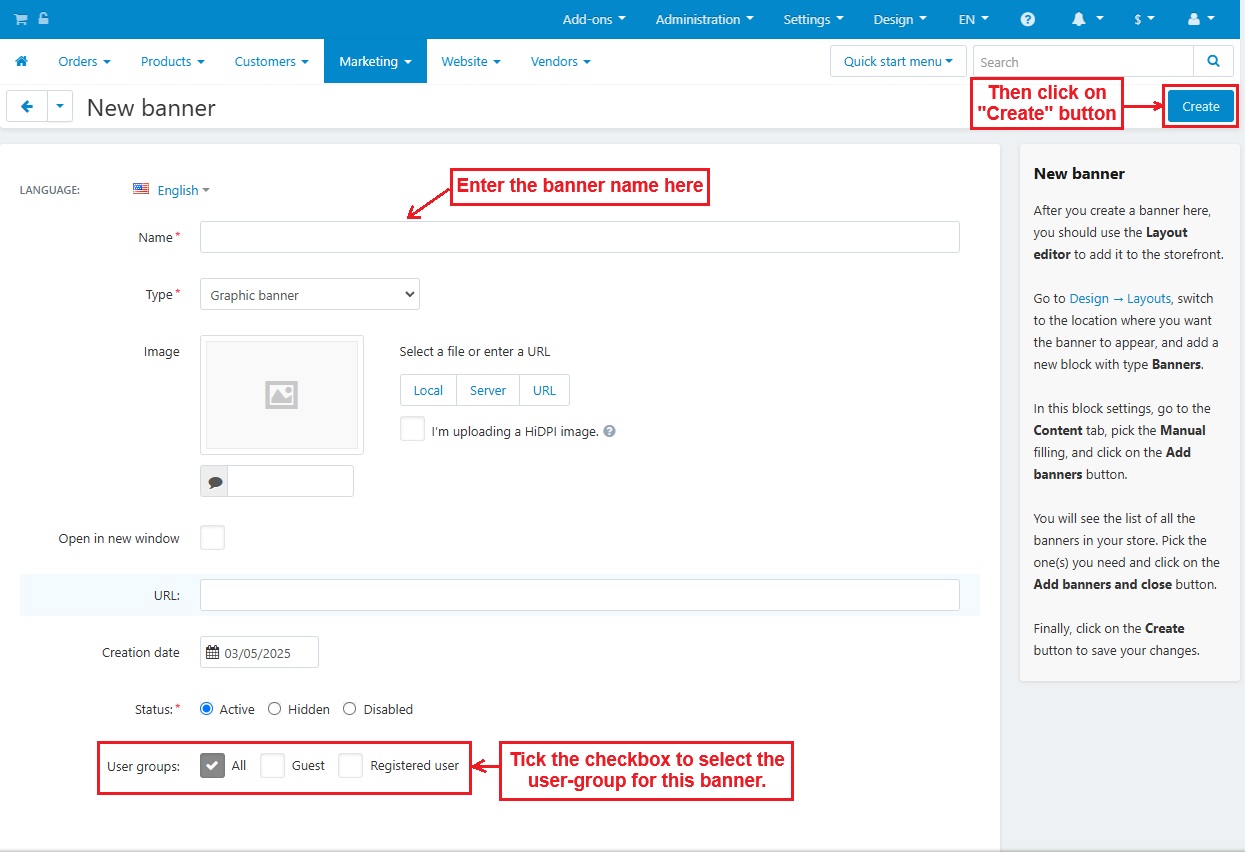Click the back arrow button

[x=27, y=106]
